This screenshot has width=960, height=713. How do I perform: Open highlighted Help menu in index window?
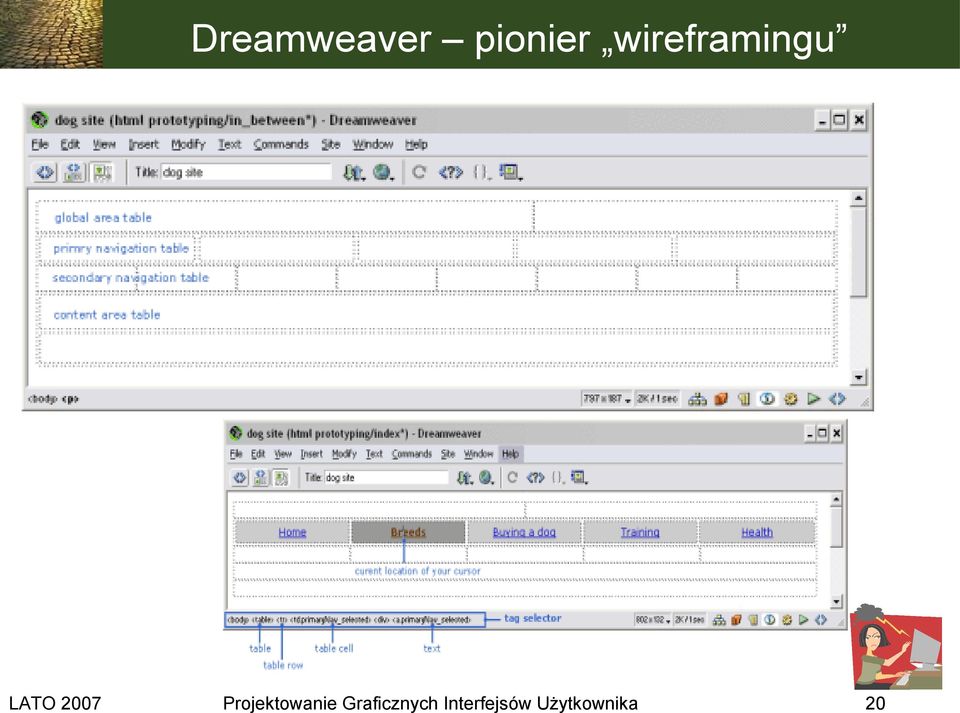[511, 454]
